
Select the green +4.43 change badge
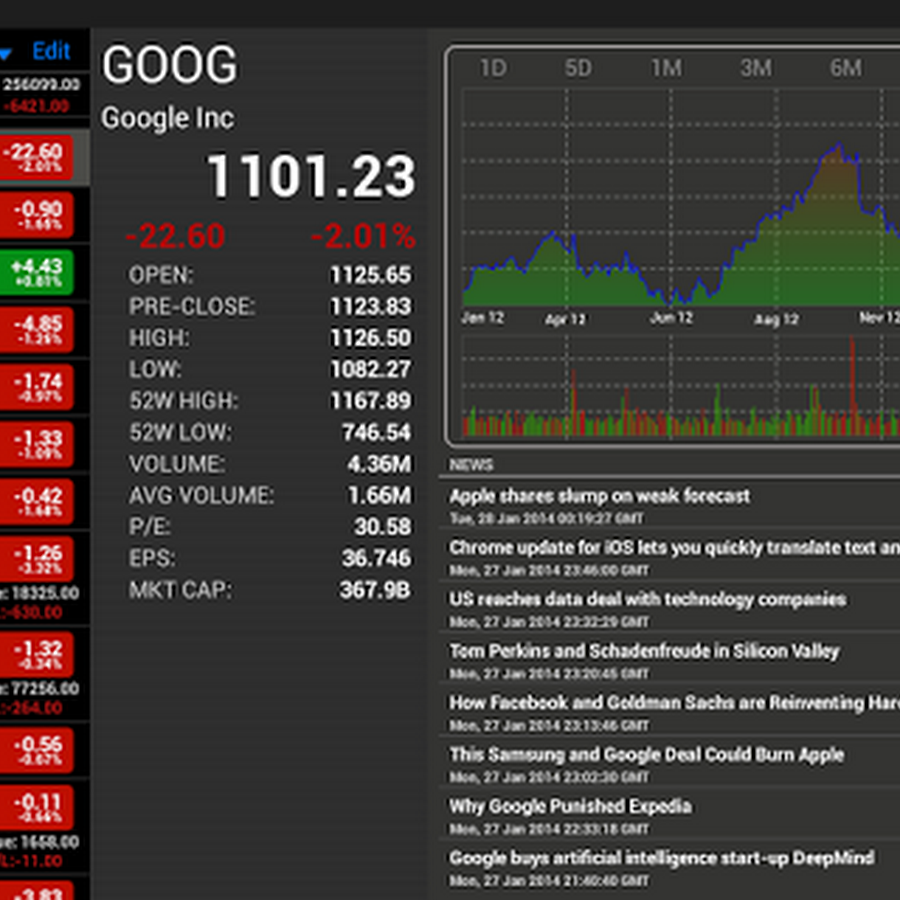36,272
